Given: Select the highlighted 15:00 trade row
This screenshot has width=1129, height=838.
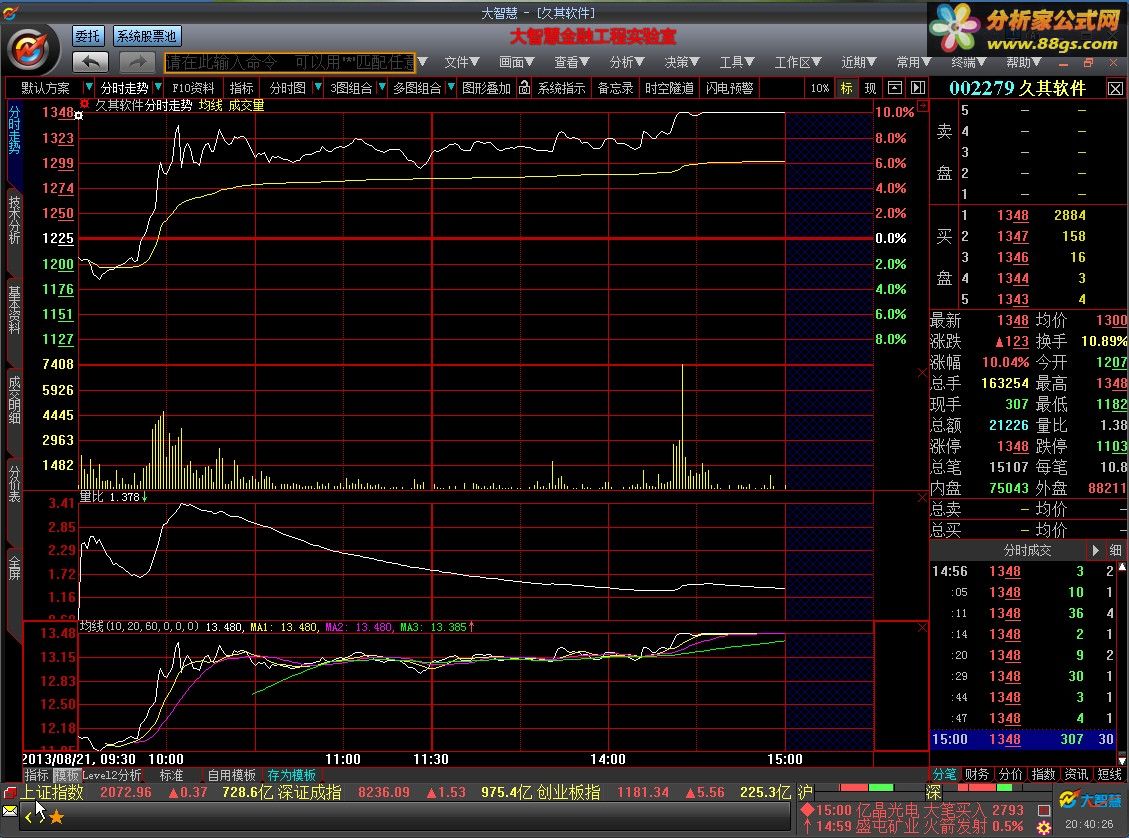Looking at the screenshot, I should pos(1022,739).
